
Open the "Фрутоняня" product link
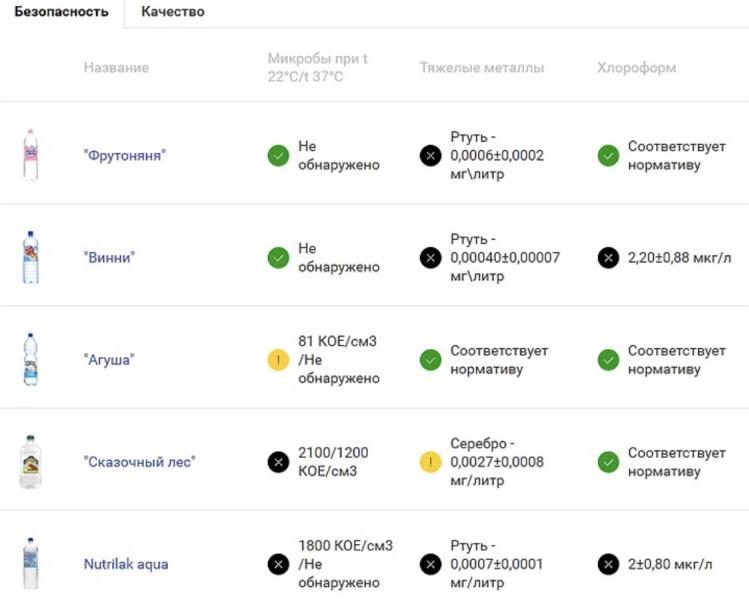125,155
